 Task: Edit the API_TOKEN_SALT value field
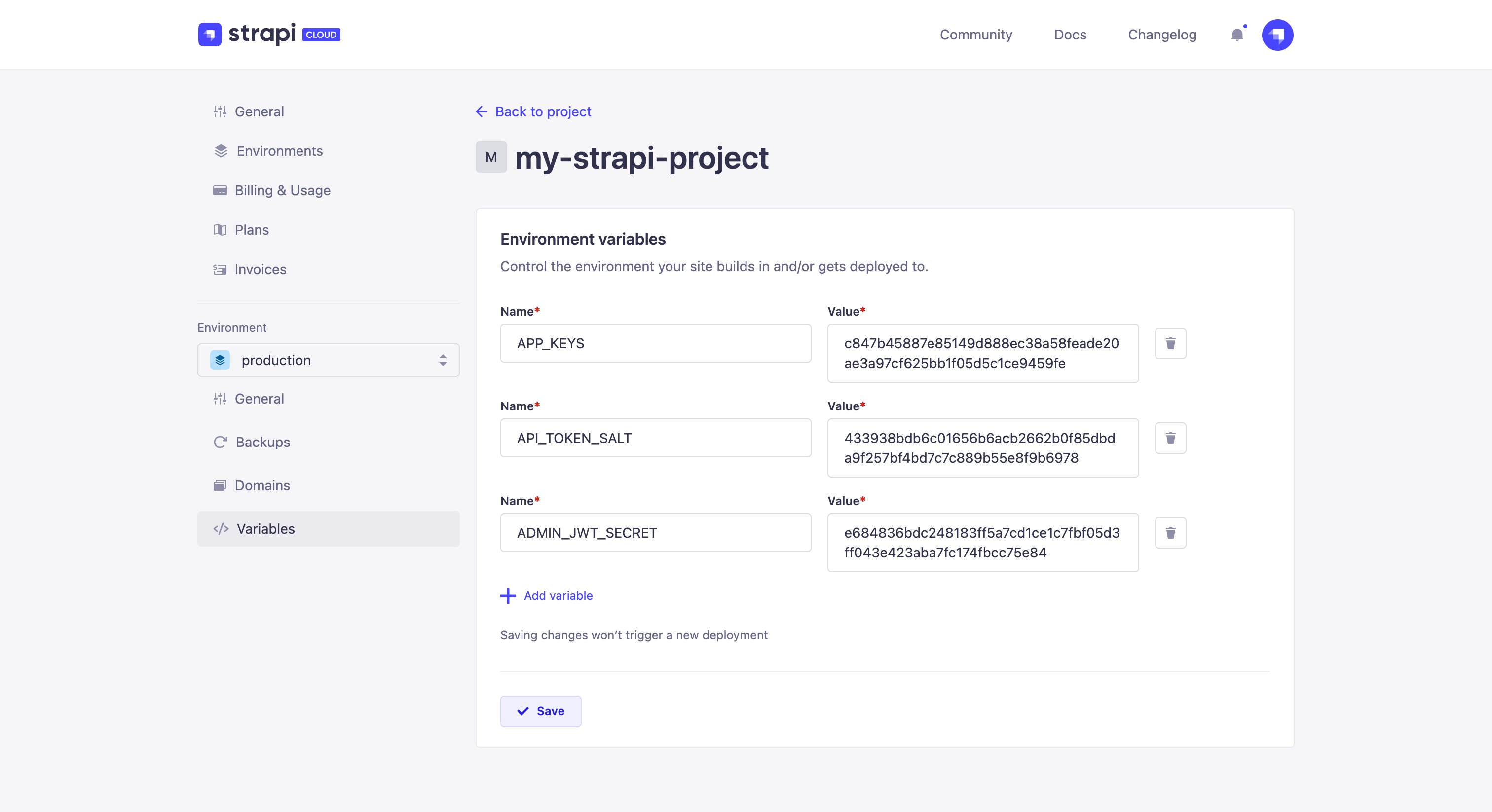tap(983, 448)
